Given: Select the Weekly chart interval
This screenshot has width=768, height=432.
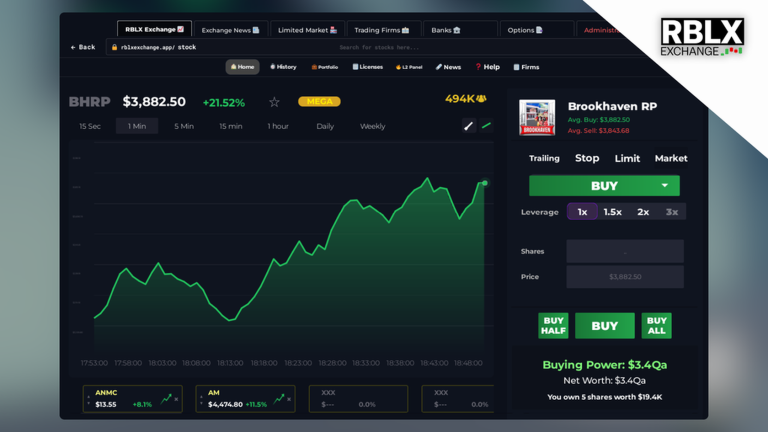Looking at the screenshot, I should pos(372,126).
